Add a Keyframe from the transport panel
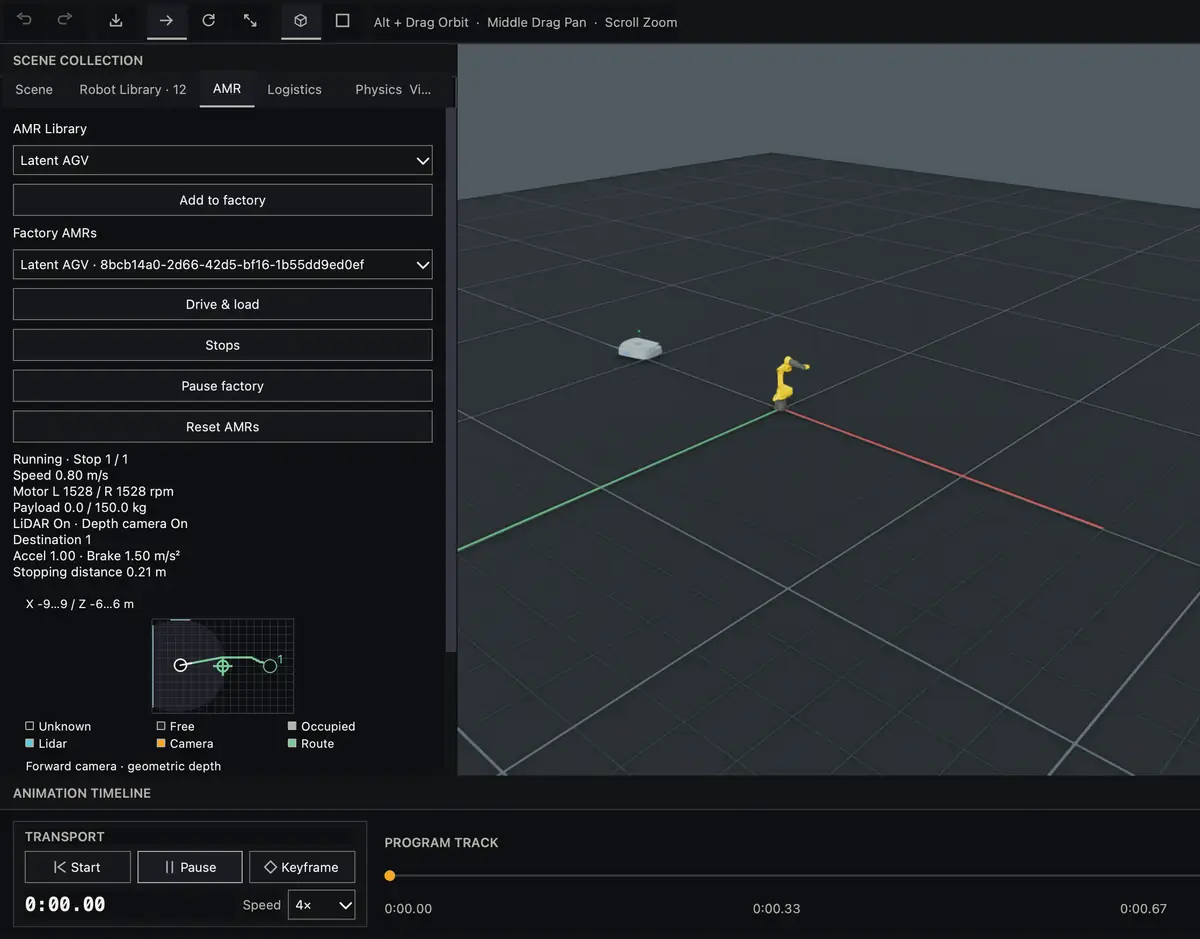The image size is (1200, 939). (302, 867)
